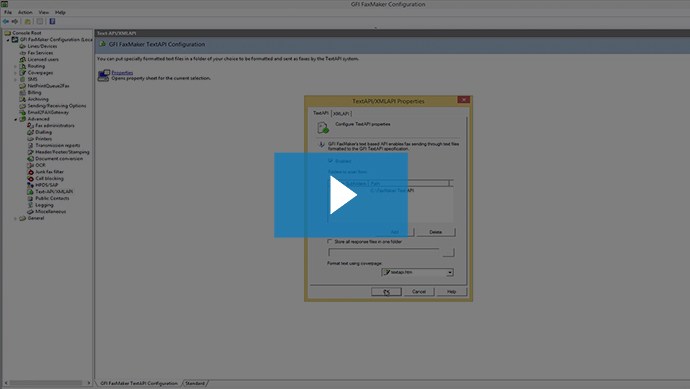The image size is (690, 389).
Task: Select the Billing node icon
Action: tap(22, 92)
